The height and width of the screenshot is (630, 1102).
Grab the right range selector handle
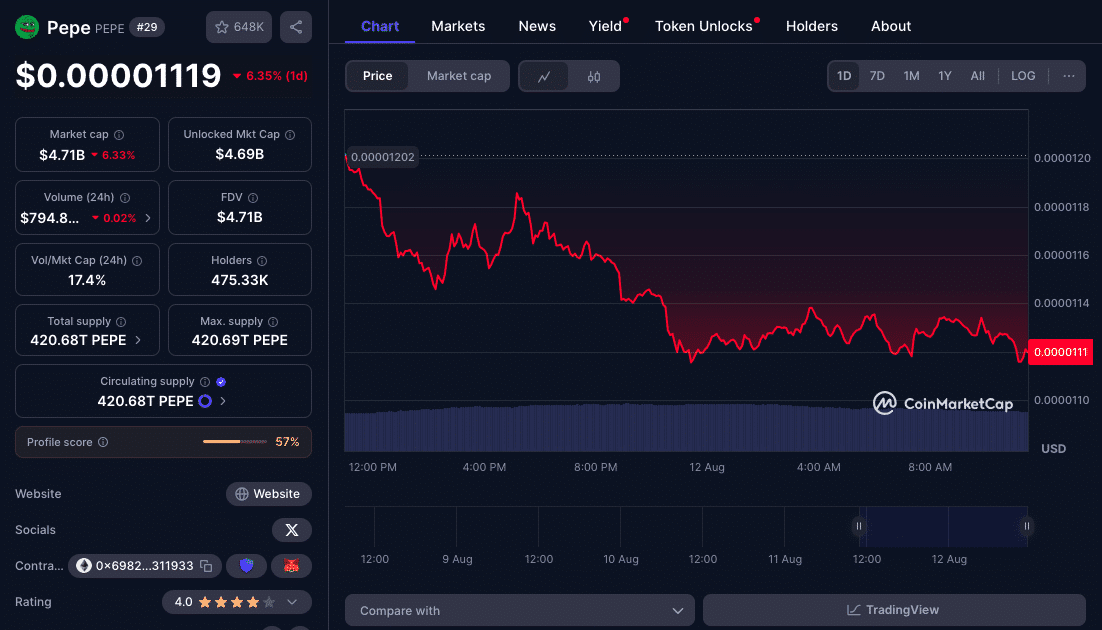(1027, 526)
